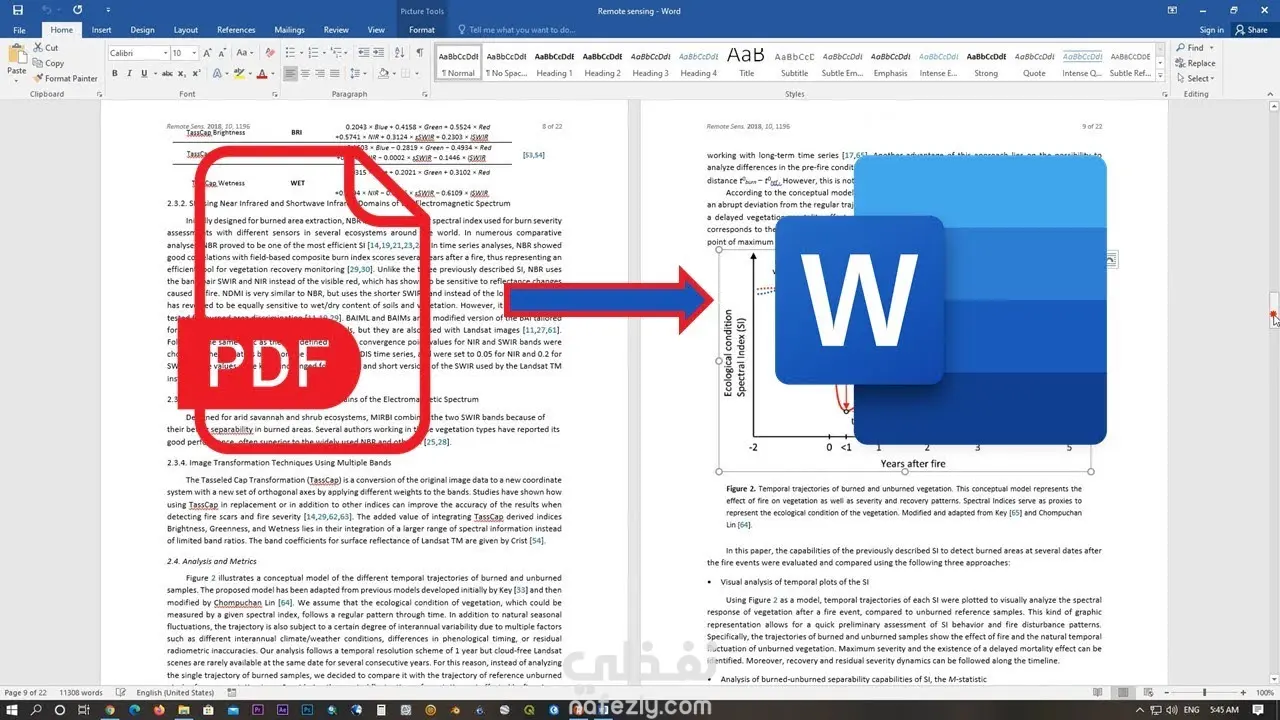Image resolution: width=1280 pixels, height=720 pixels.
Task: Switch to the References tab
Action: [236, 30]
